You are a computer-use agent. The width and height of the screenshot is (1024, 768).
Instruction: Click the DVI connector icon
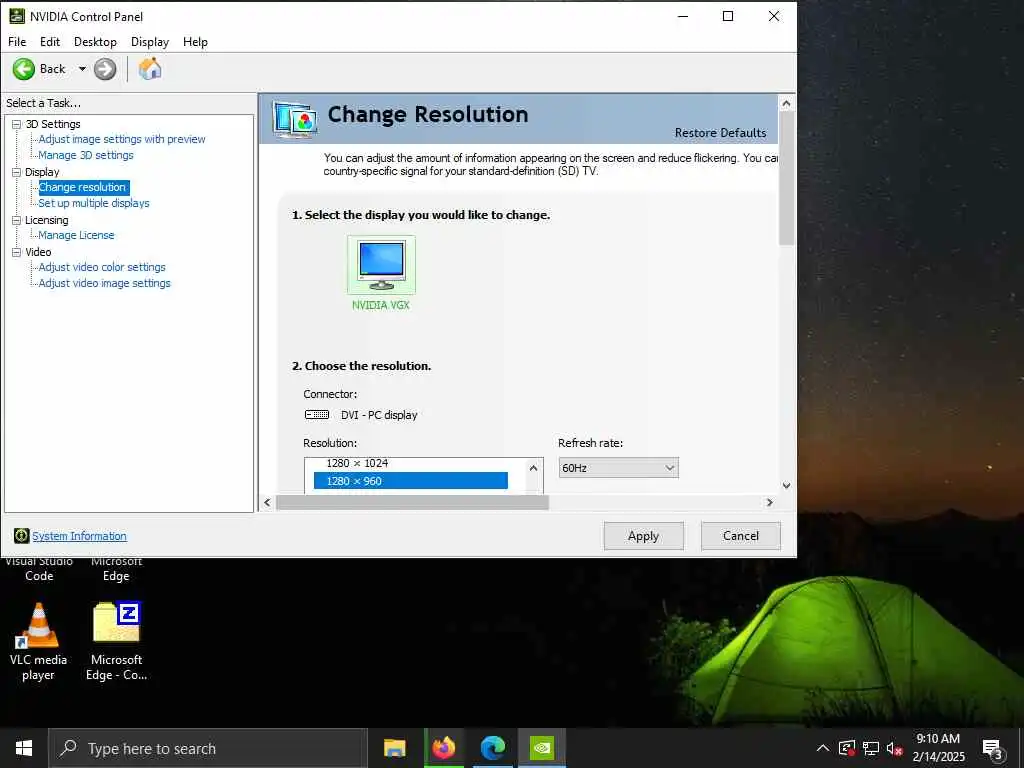pyautogui.click(x=317, y=415)
